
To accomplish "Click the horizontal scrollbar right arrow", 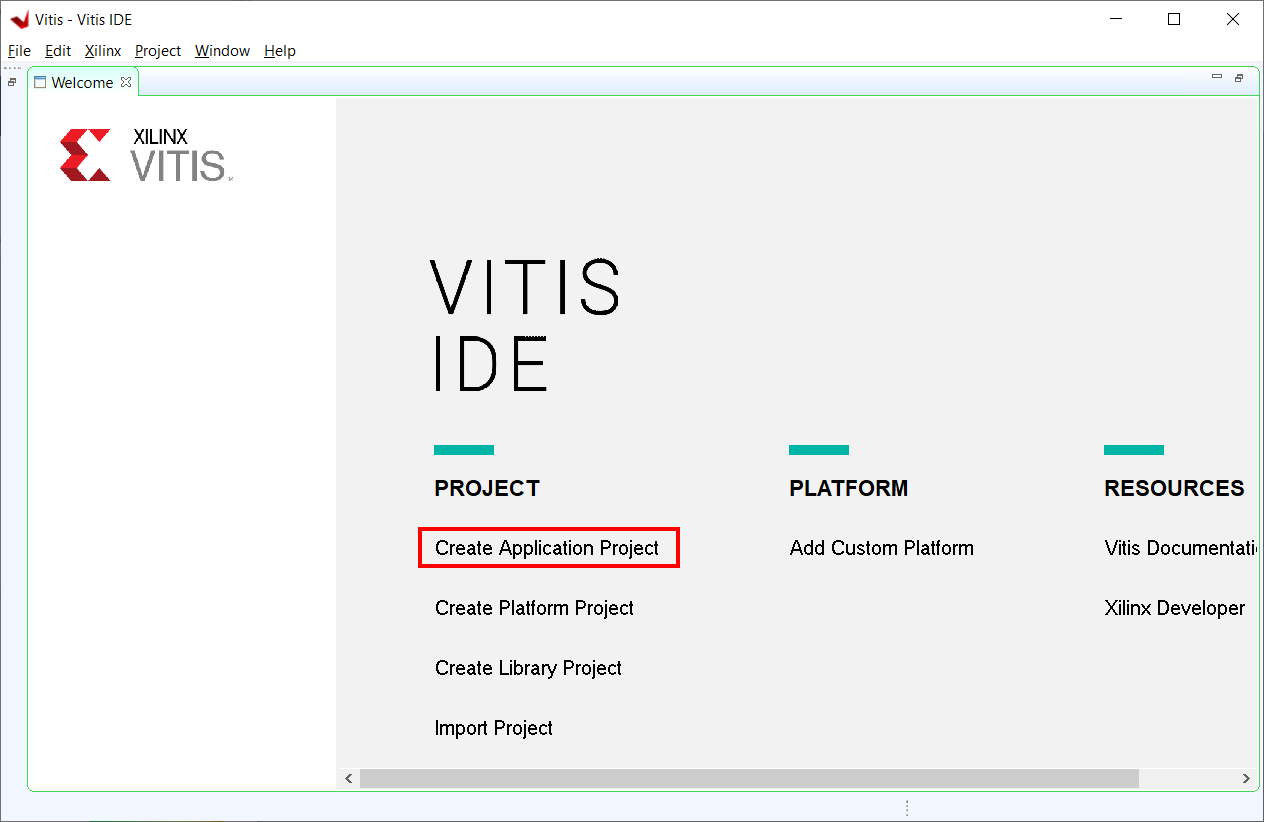I will [x=1246, y=778].
